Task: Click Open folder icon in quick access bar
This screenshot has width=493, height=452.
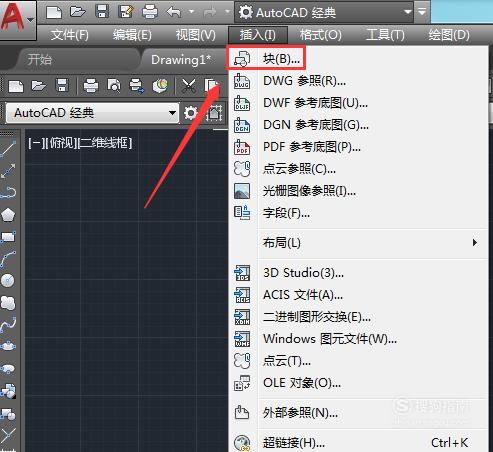Action: coord(78,12)
